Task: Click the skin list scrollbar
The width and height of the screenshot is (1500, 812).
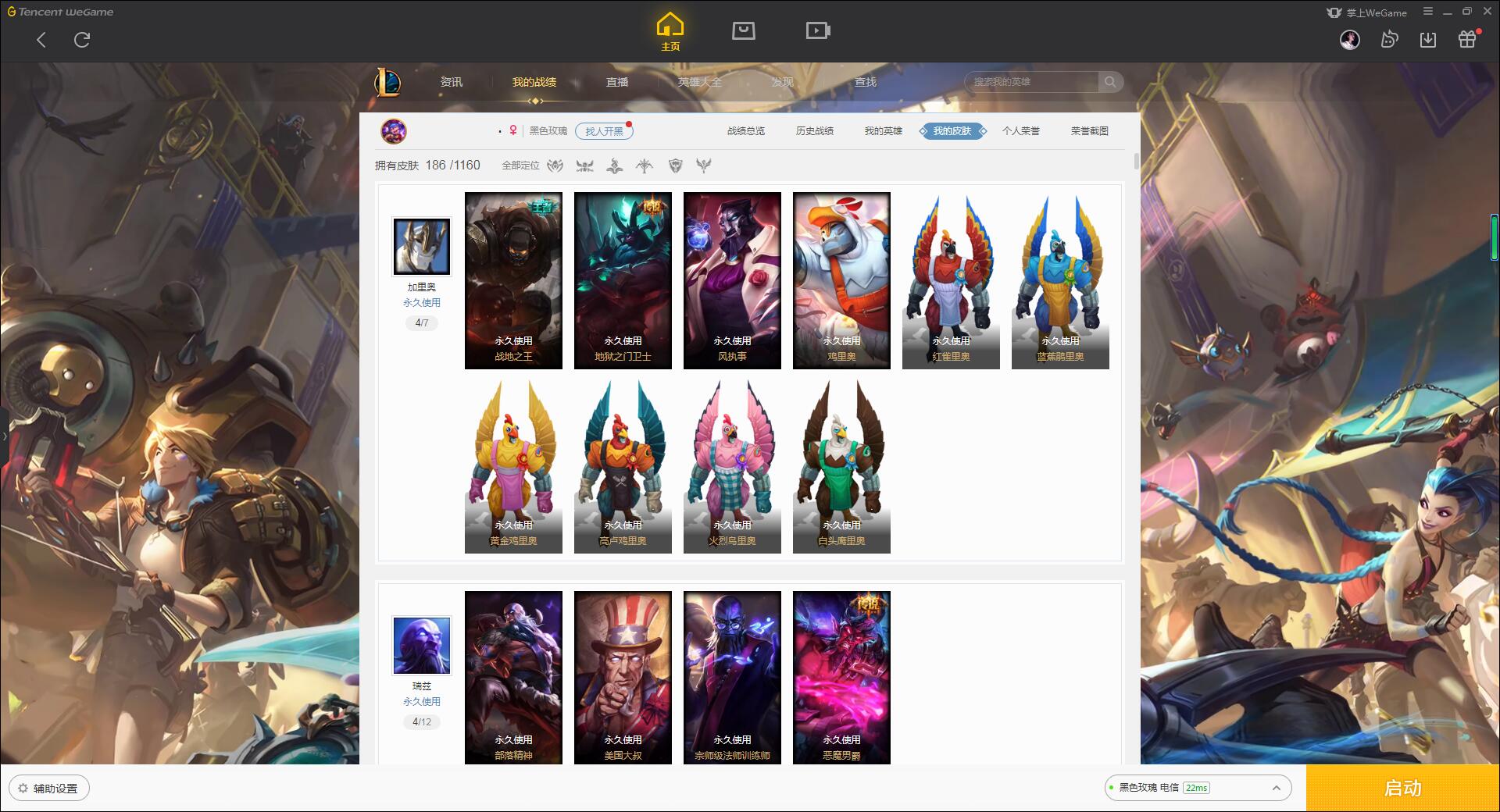Action: point(1136,162)
